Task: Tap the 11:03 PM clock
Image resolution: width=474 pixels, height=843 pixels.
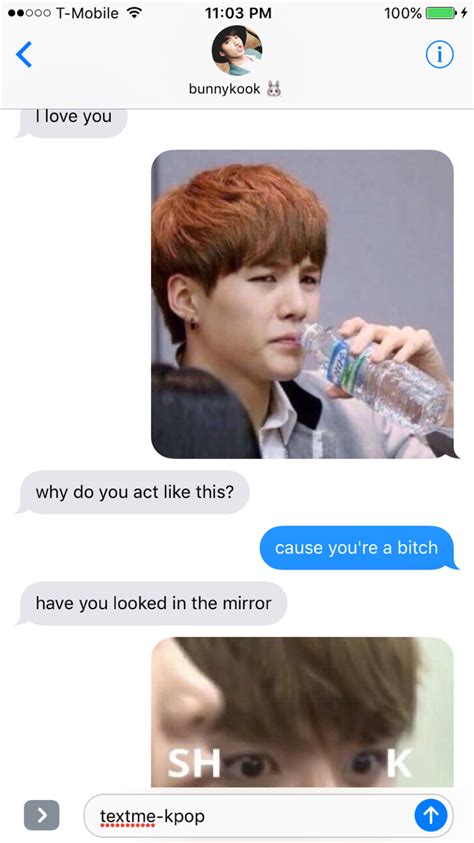Action: pyautogui.click(x=238, y=13)
